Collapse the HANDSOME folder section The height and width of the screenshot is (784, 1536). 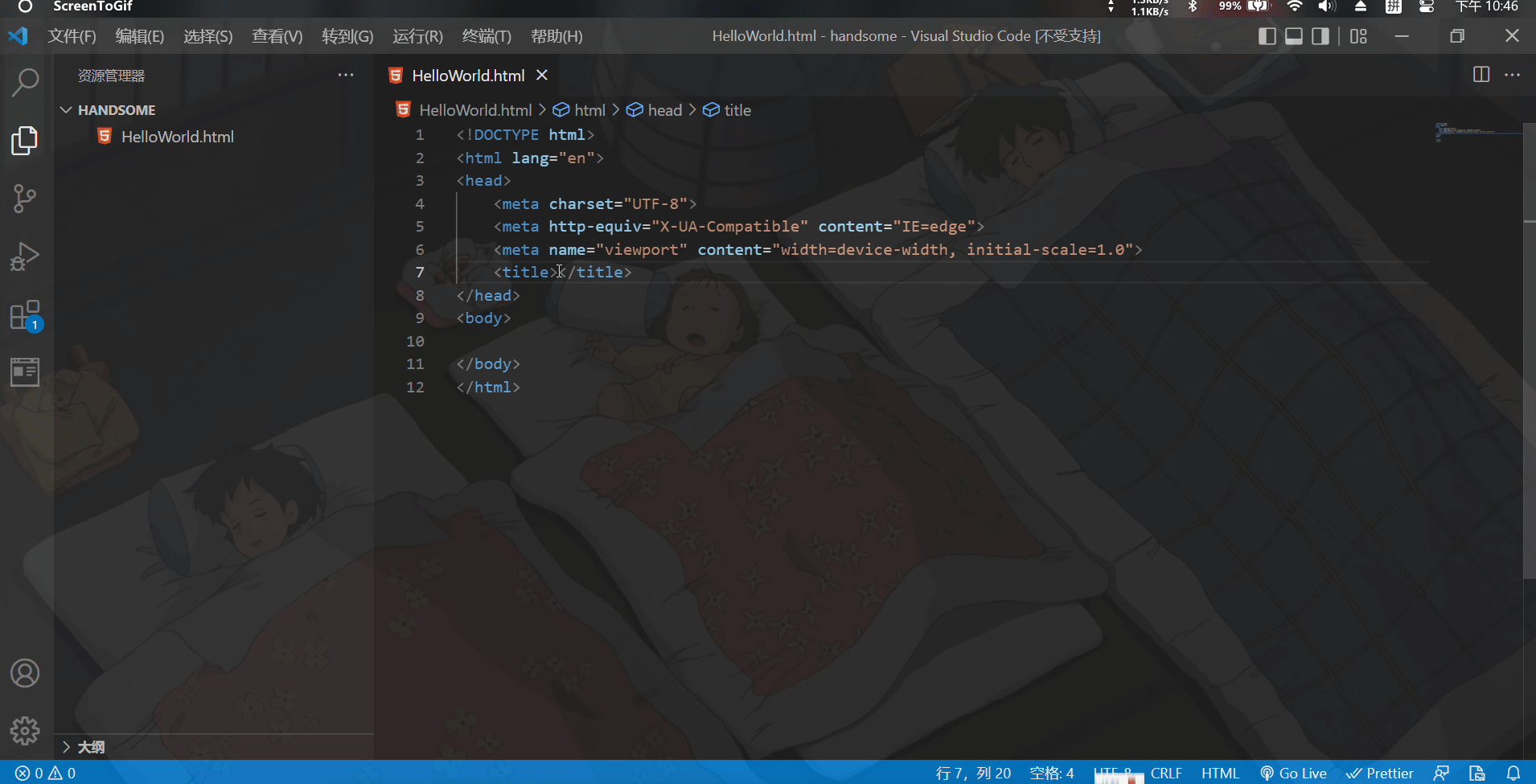click(x=67, y=110)
